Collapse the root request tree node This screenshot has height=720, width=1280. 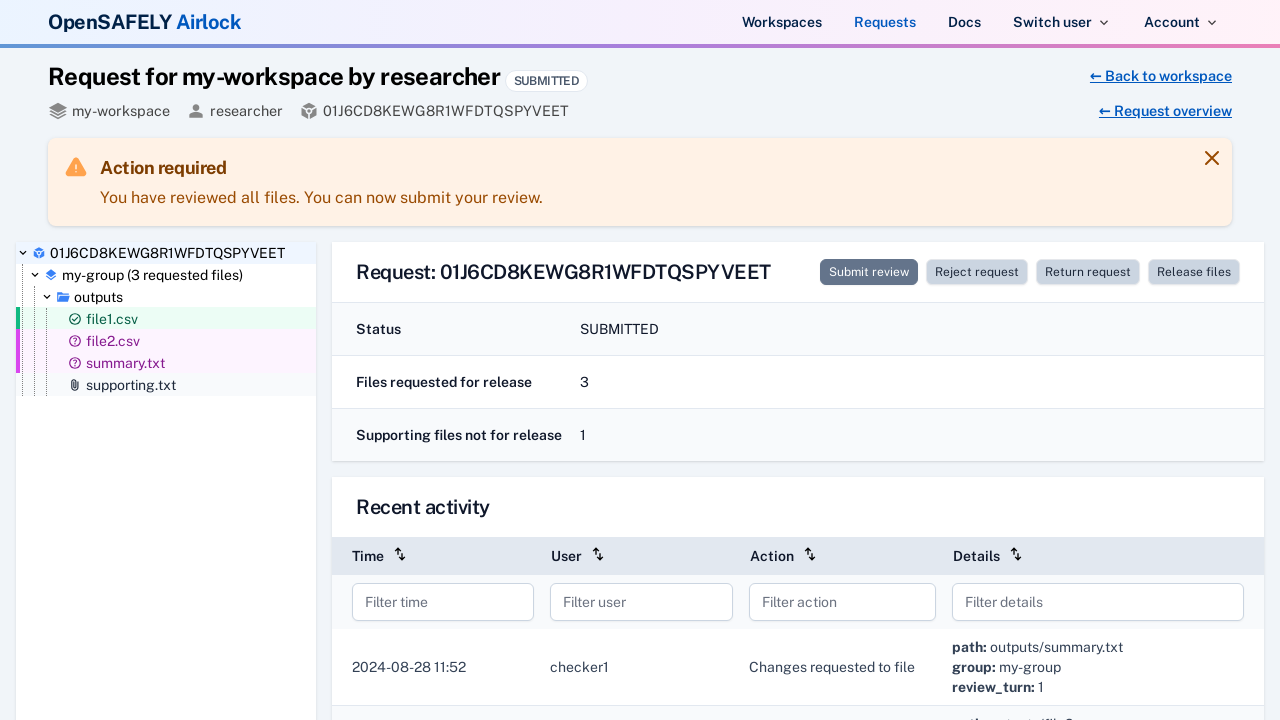coord(23,253)
